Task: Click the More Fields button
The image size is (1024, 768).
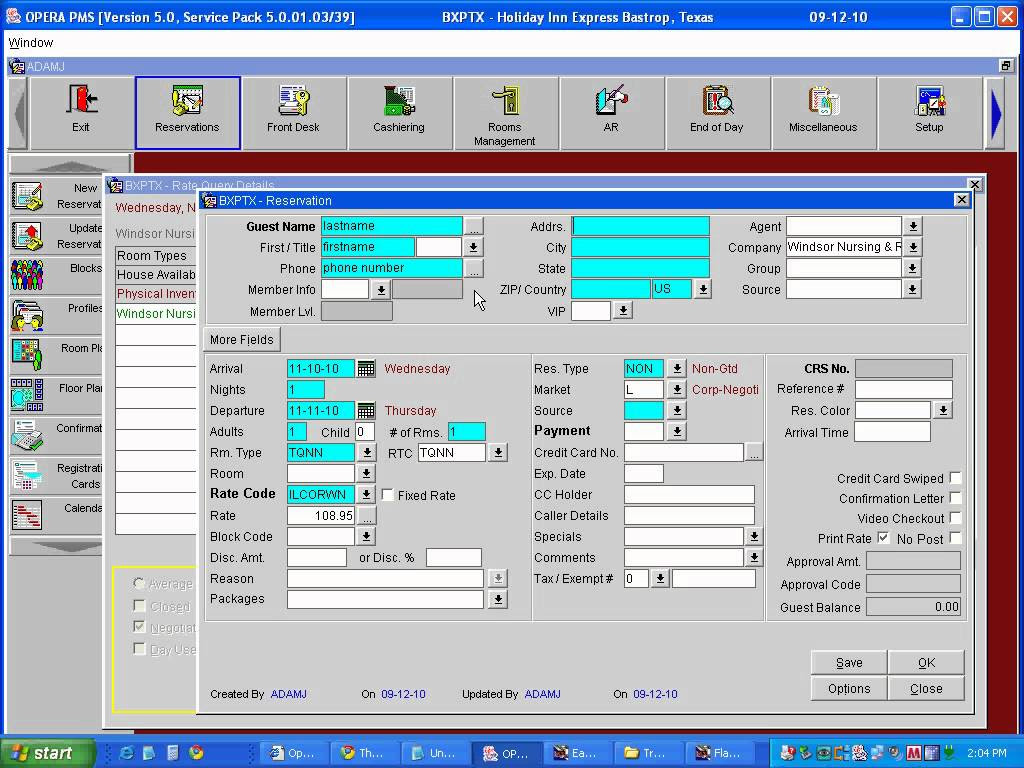Action: pos(242,340)
